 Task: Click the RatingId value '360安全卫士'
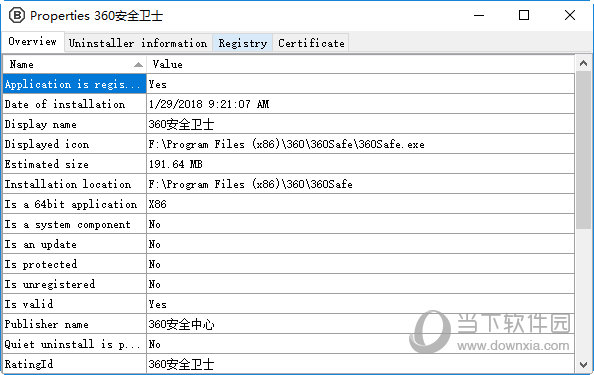181,364
